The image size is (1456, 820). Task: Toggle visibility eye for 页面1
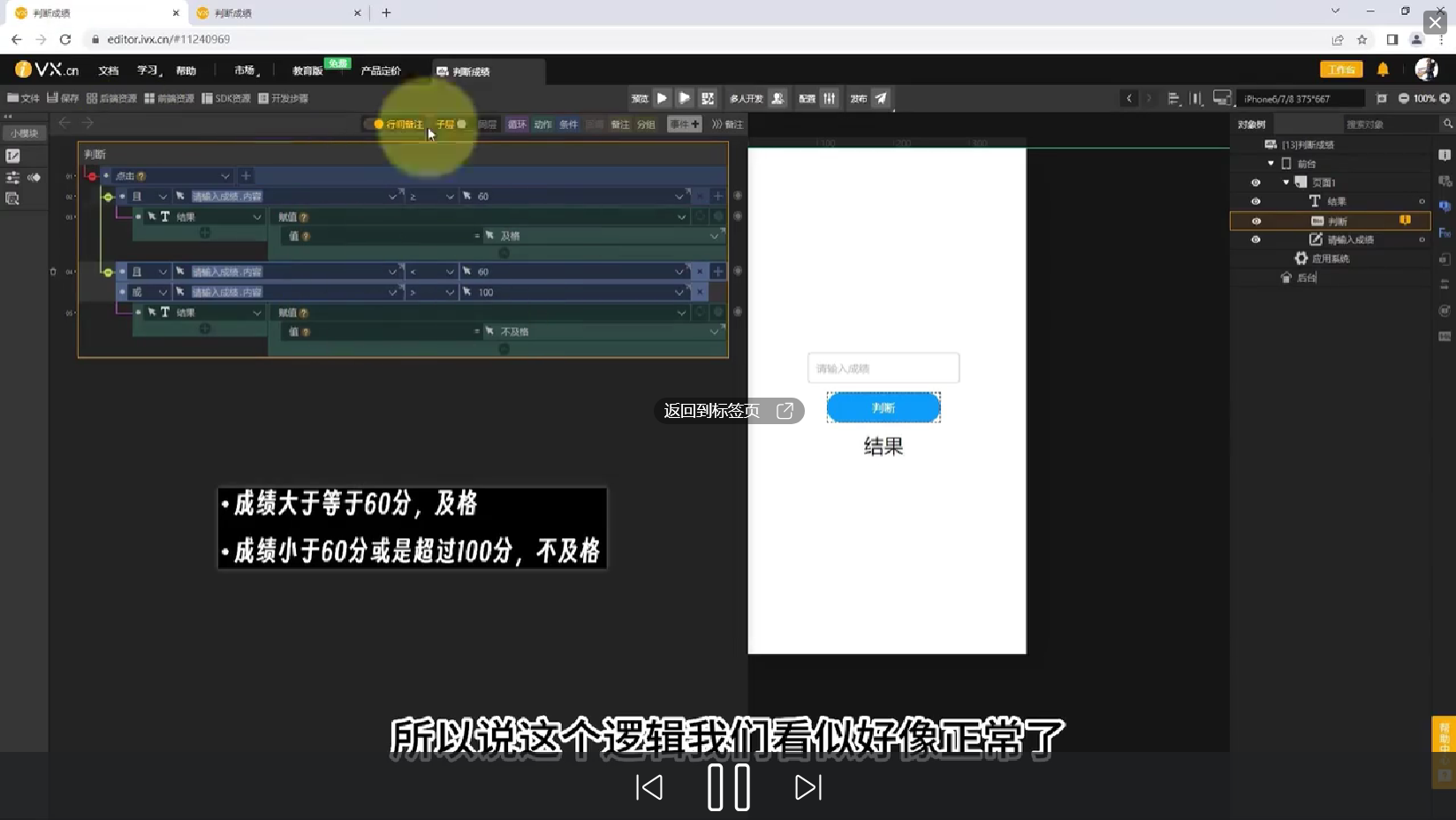tap(1255, 182)
